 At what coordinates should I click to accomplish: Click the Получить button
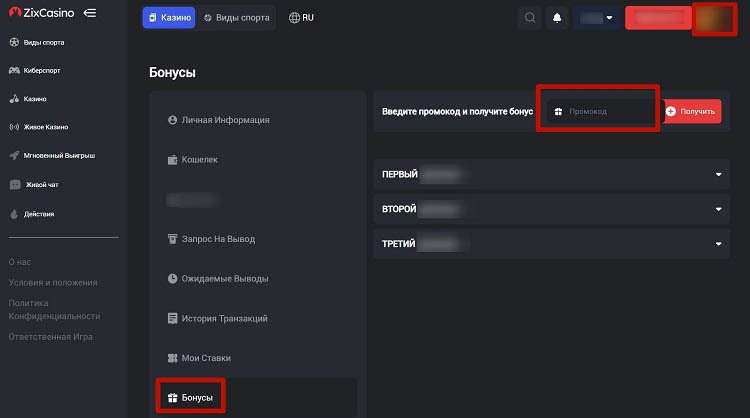tap(692, 112)
